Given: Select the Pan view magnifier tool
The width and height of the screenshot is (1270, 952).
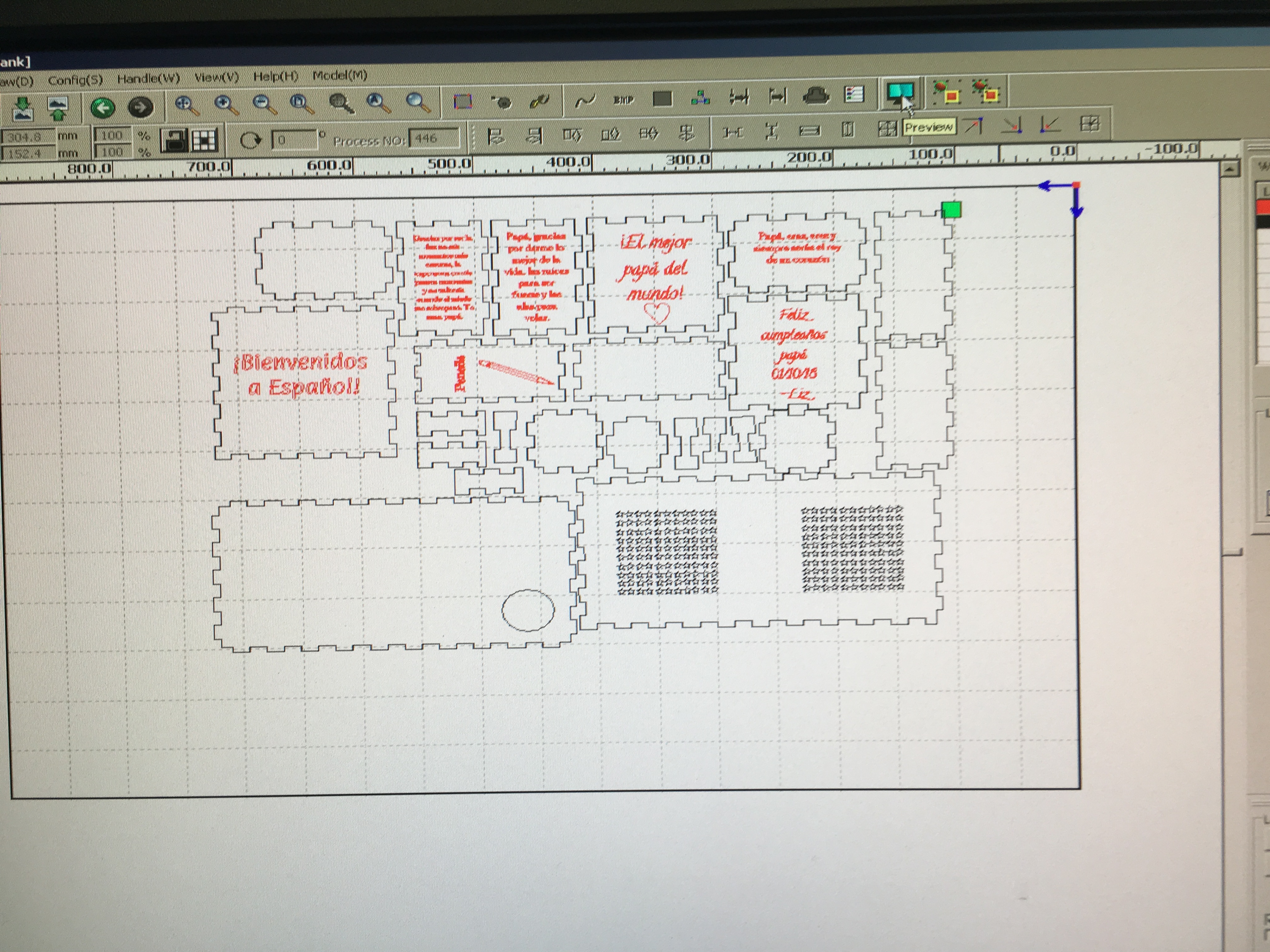Looking at the screenshot, I should pos(186,105).
